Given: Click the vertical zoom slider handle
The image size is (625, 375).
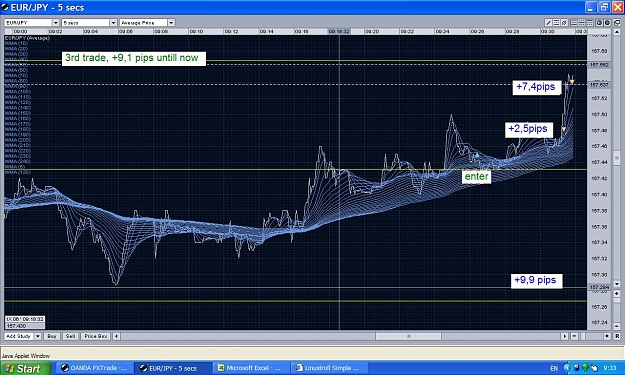Looking at the screenshot, I should tap(617, 300).
